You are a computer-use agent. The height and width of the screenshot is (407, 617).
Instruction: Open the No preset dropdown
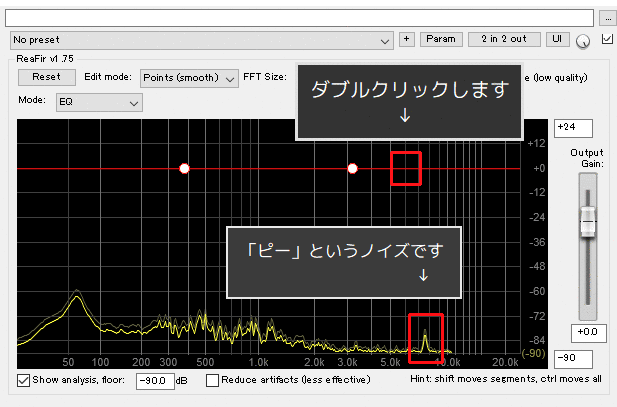201,40
